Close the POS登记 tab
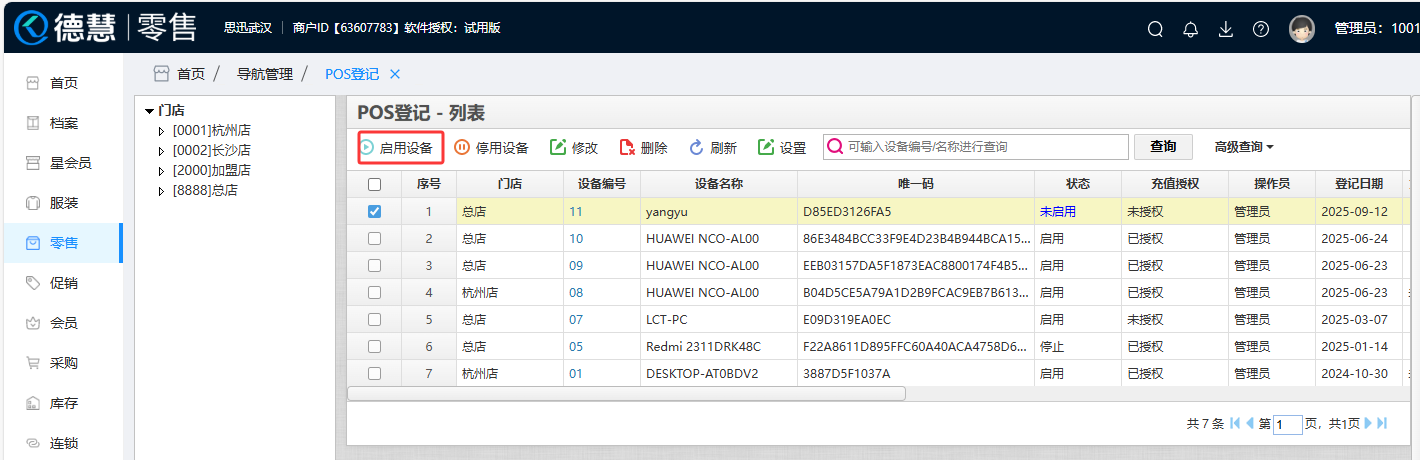 (394, 74)
